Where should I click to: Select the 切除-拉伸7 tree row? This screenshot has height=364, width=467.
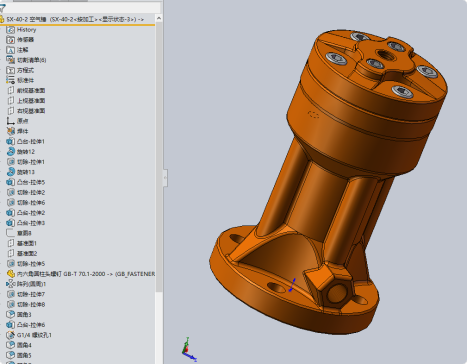[x=26, y=294]
